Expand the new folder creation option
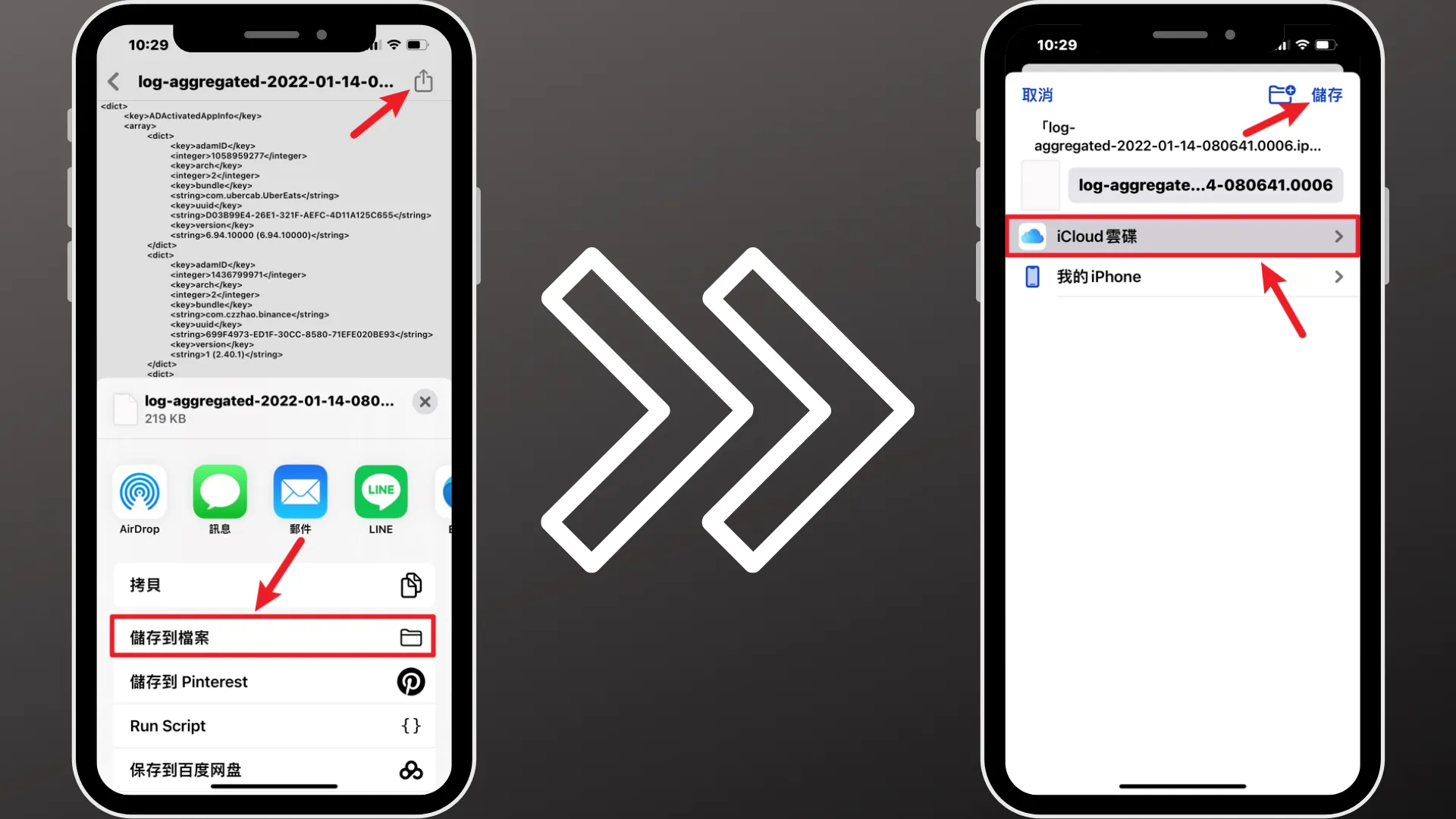1456x819 pixels. [x=1281, y=93]
